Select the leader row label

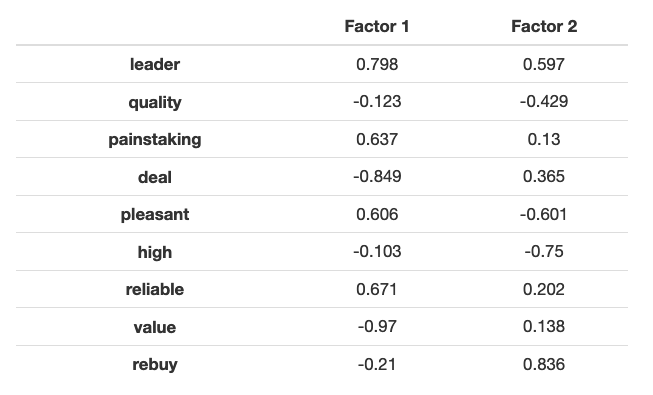click(155, 64)
